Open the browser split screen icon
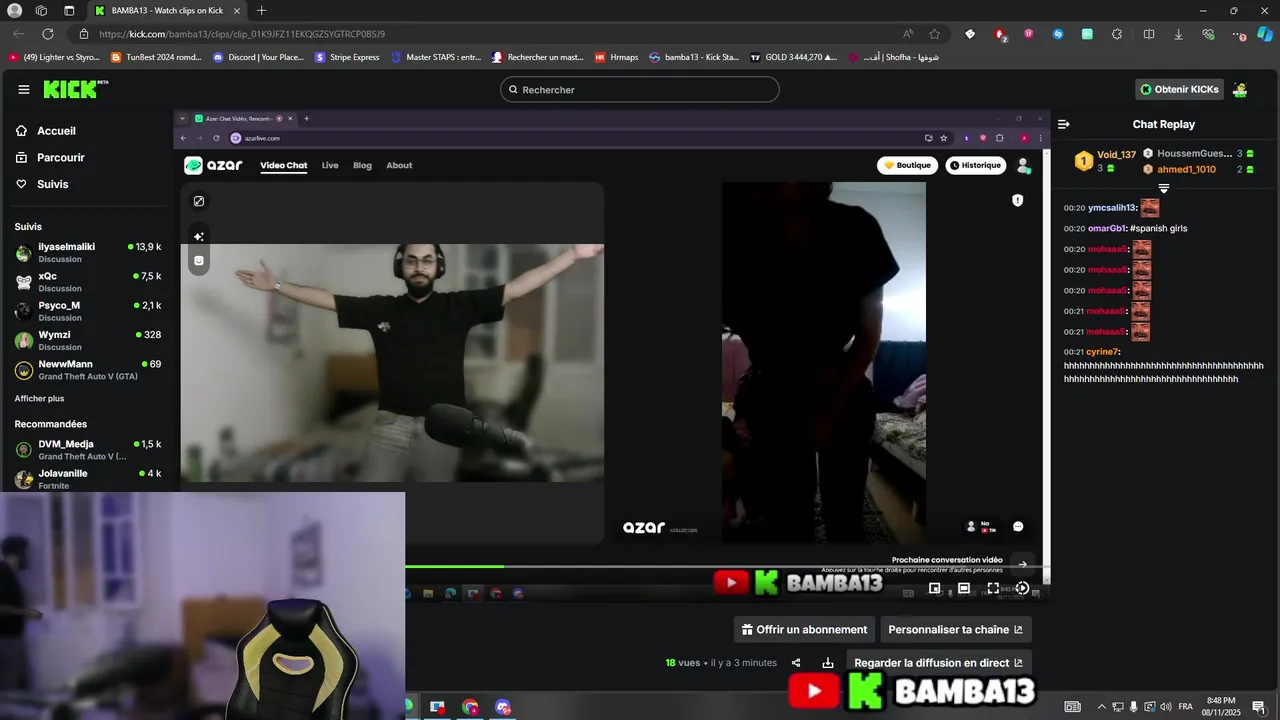This screenshot has width=1280, height=720. (x=1149, y=34)
